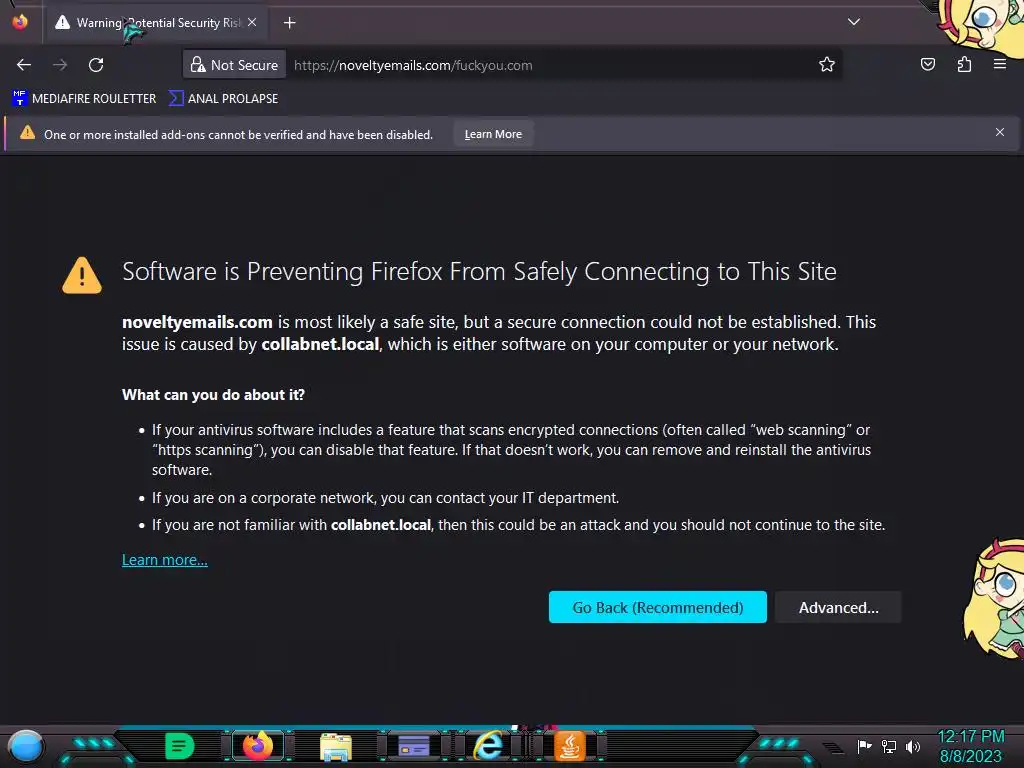Open the second bookmark on bookmarks toolbar
The image size is (1024, 768).
[x=223, y=99]
